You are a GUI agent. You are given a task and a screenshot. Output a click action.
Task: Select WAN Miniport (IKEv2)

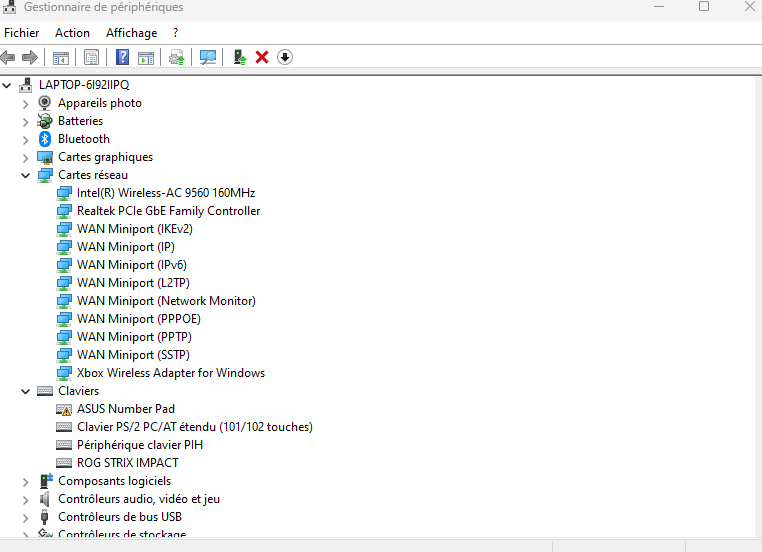point(135,229)
